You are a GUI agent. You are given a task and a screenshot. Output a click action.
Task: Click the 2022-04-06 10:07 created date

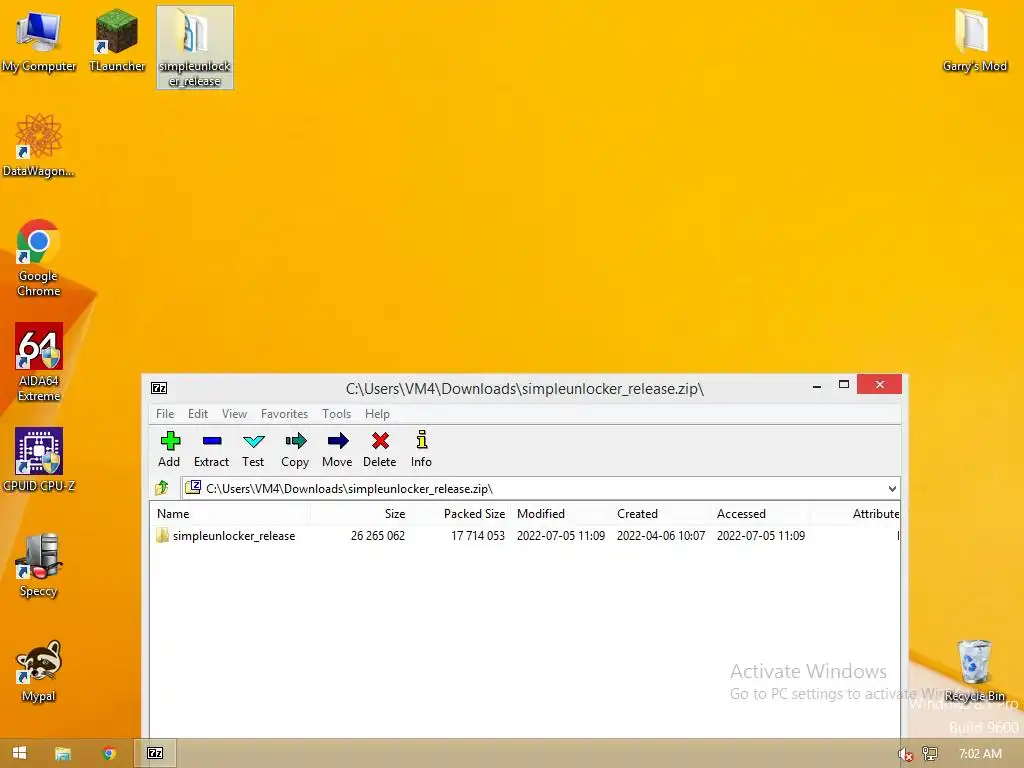661,536
